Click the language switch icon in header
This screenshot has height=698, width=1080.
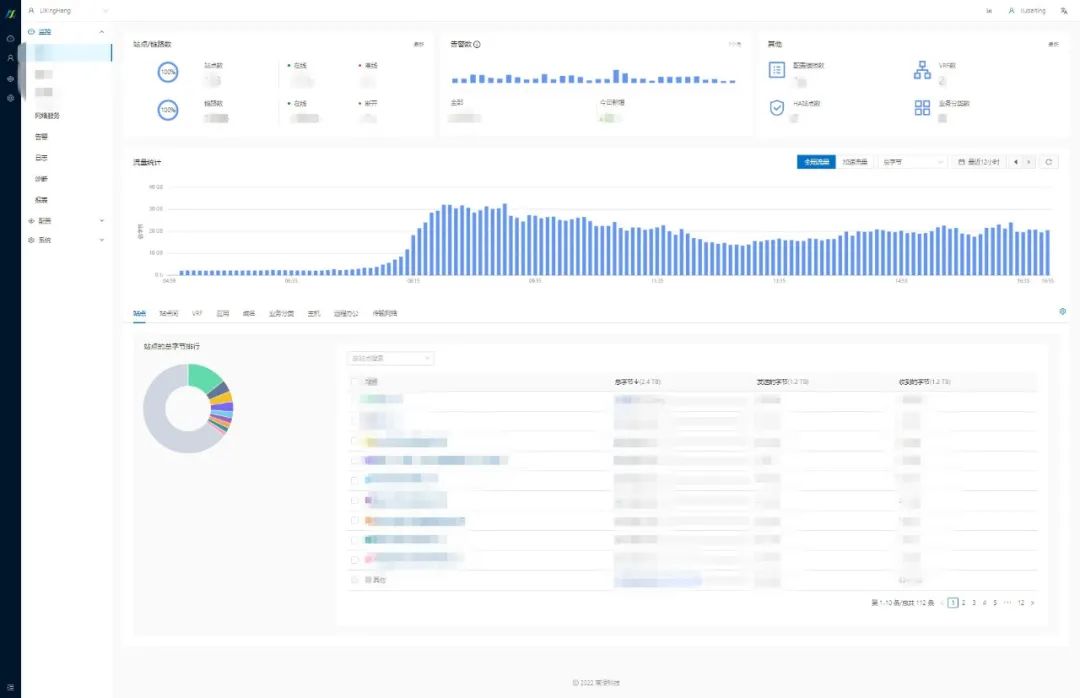(x=1064, y=10)
